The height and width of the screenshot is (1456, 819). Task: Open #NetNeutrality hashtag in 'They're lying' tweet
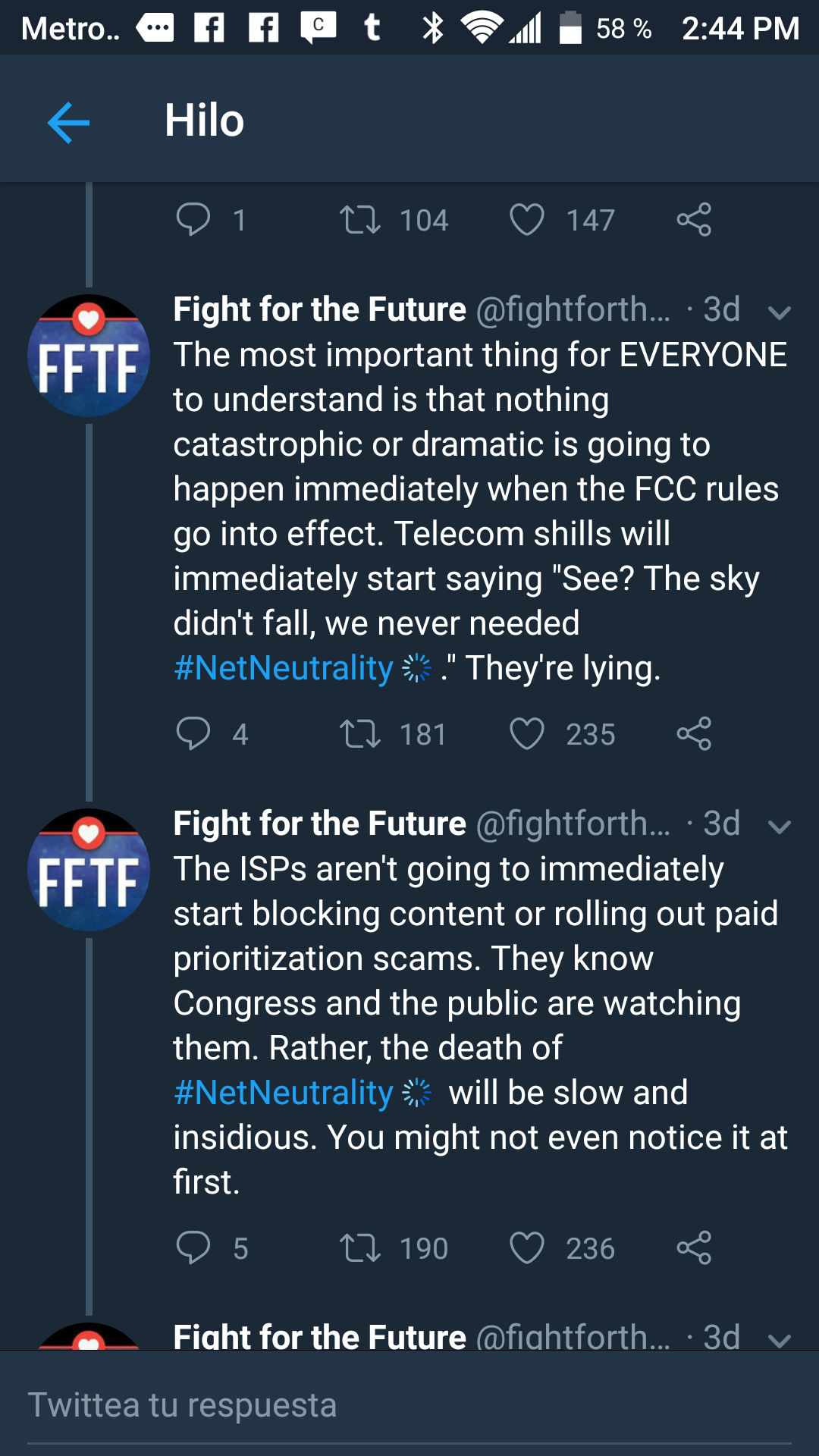(x=284, y=668)
